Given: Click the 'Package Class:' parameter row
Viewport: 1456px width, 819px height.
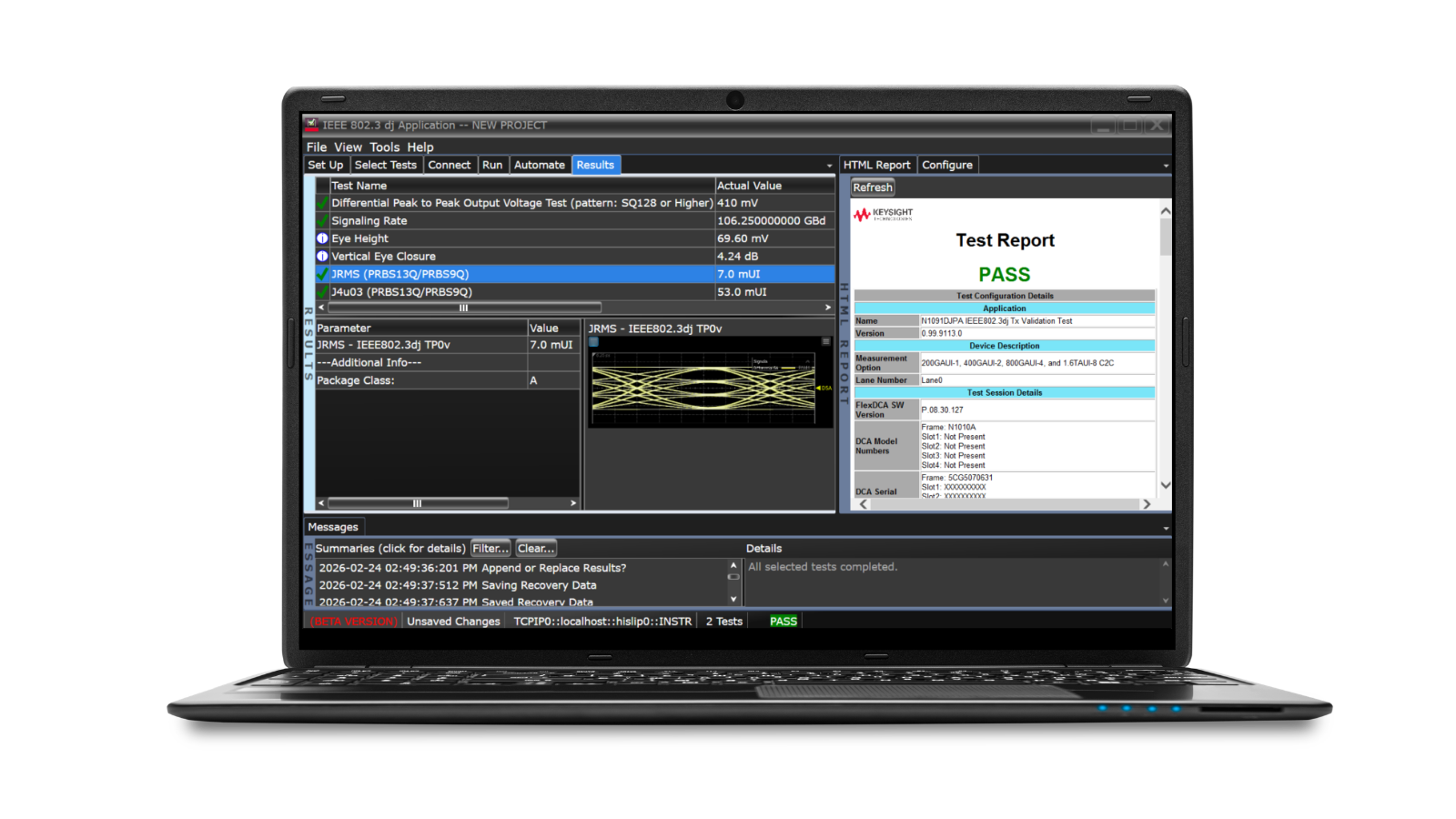Looking at the screenshot, I should point(448,380).
